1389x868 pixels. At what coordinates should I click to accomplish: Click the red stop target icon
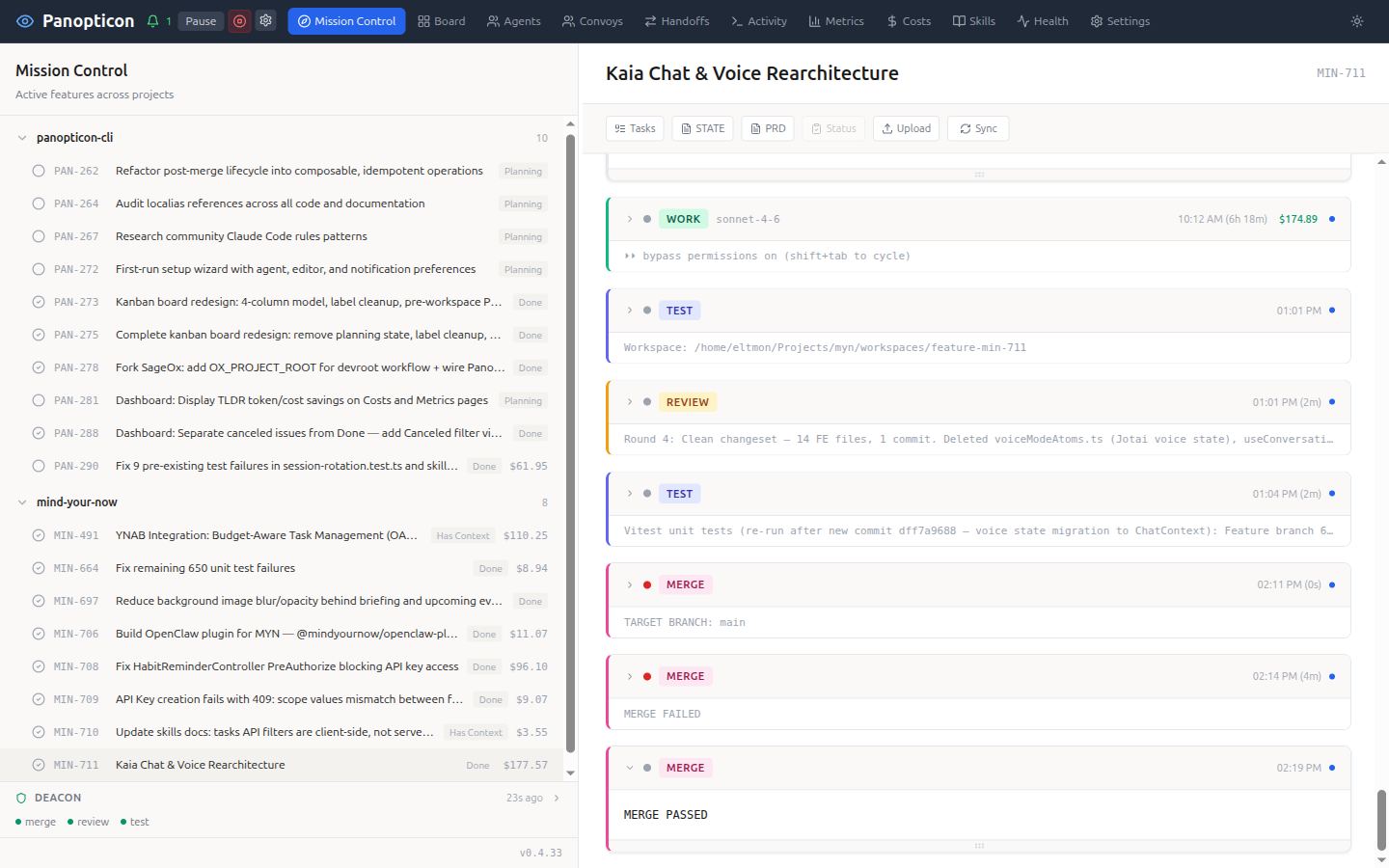tap(240, 21)
